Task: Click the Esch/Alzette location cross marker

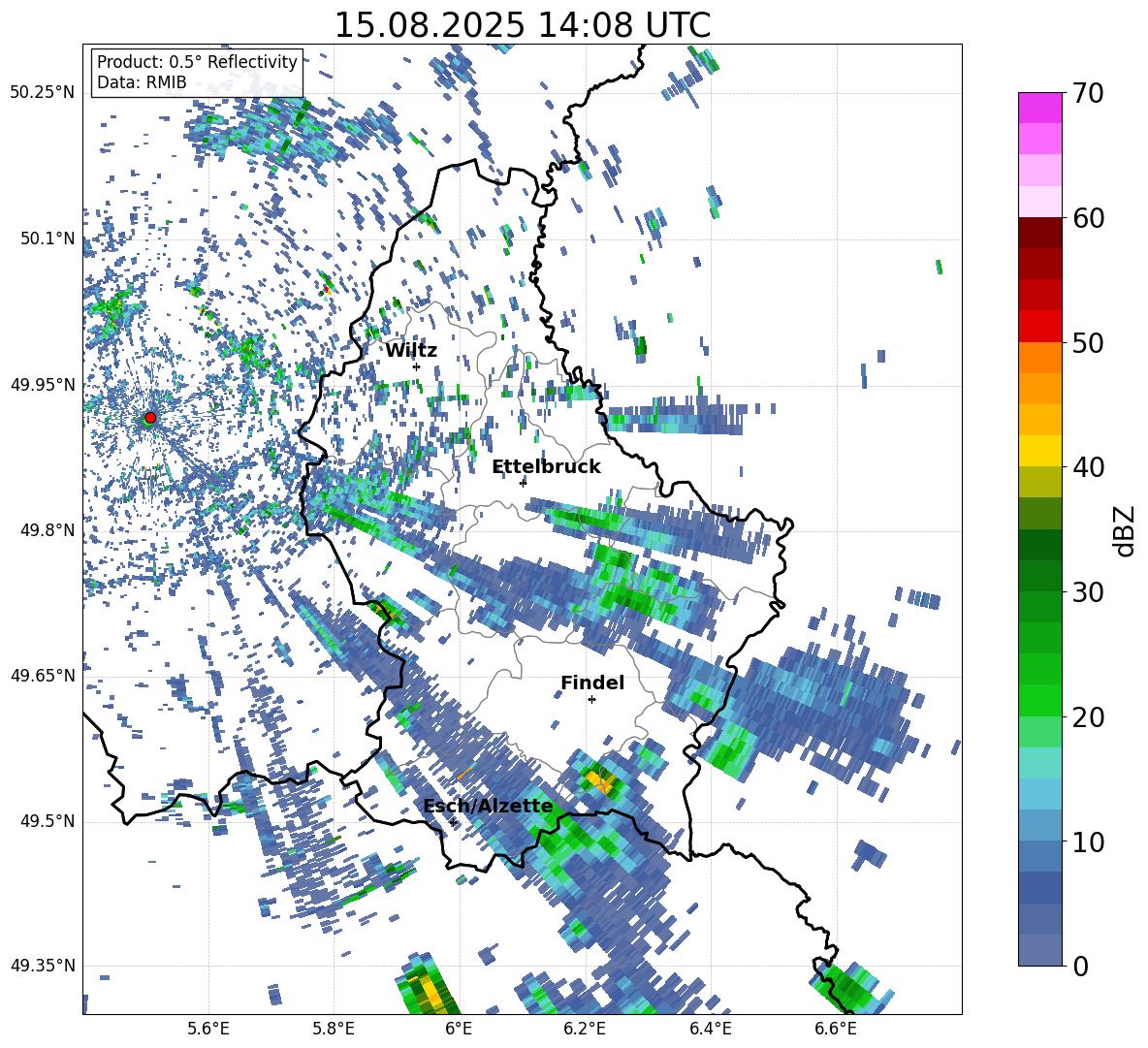Action: click(x=453, y=822)
